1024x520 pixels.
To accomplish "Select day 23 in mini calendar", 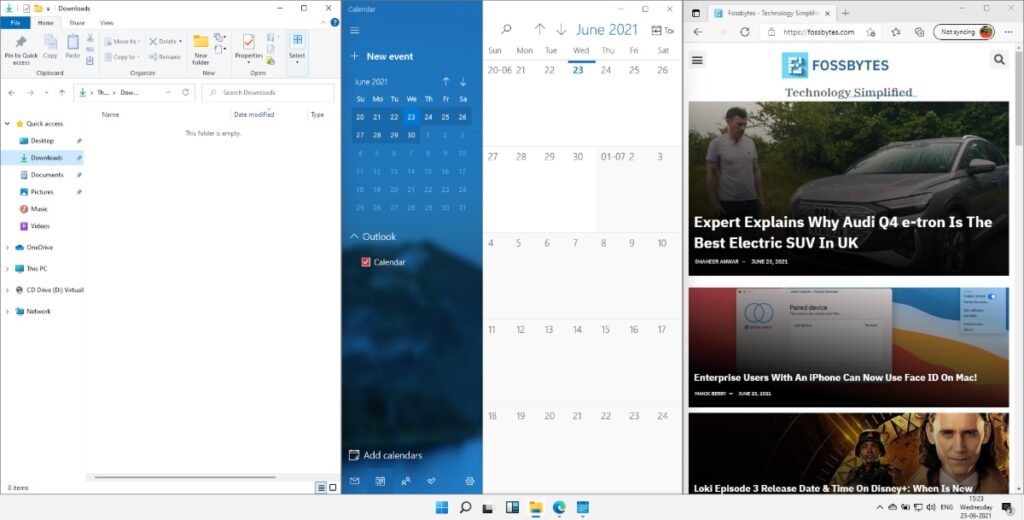I will (x=411, y=117).
